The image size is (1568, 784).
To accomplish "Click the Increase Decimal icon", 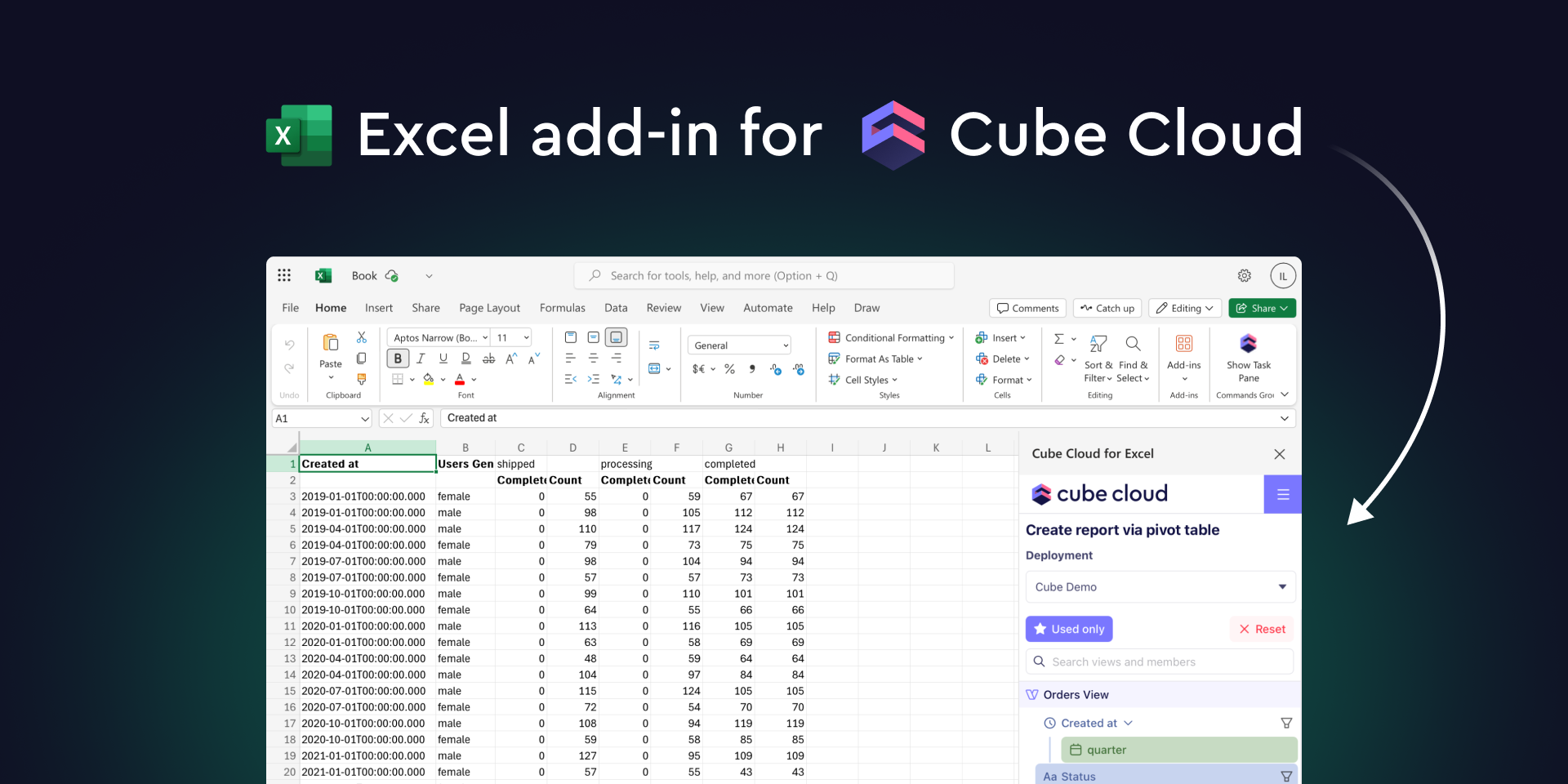I will click(x=776, y=369).
